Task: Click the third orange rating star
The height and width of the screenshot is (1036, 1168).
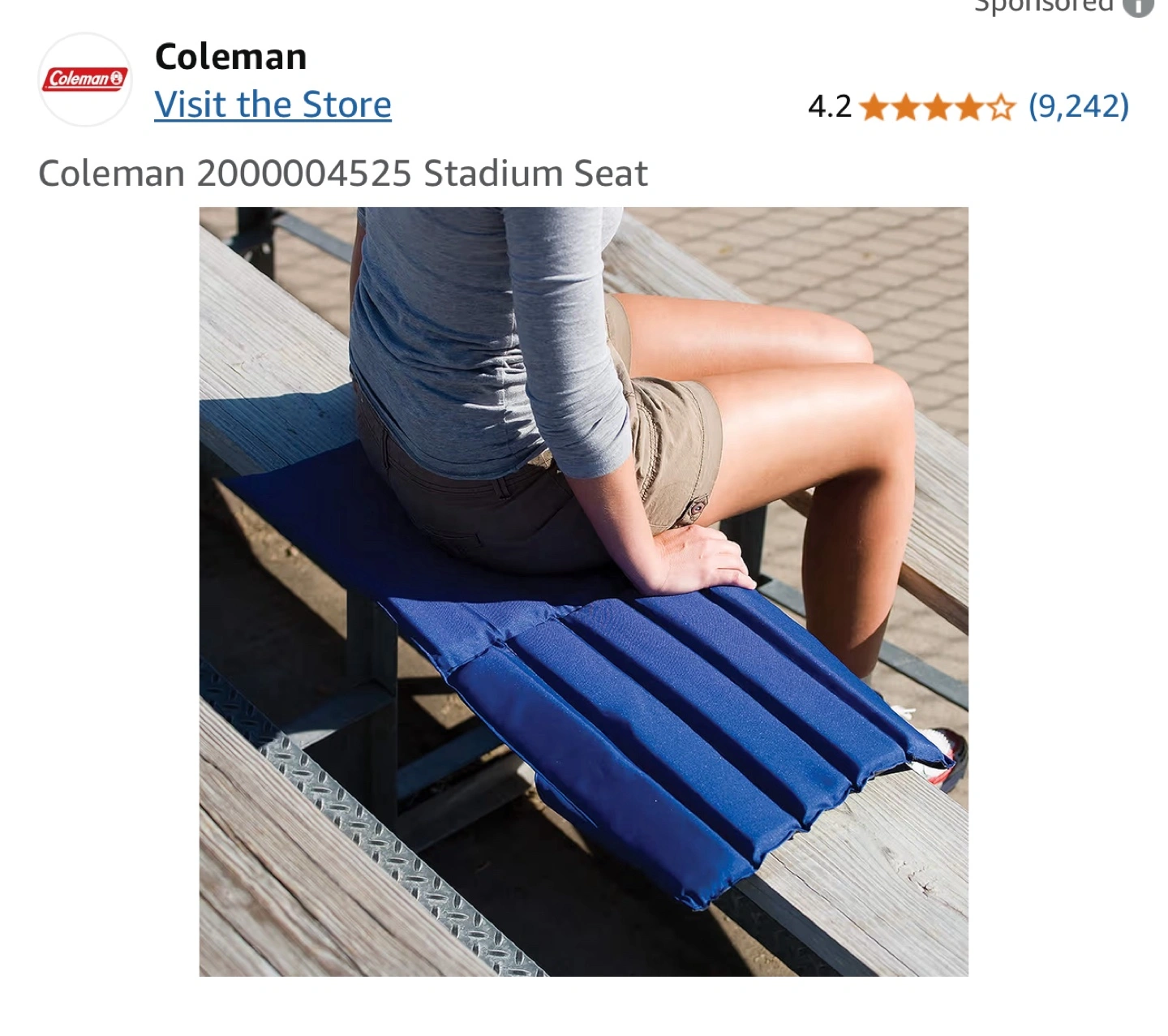Action: 937,107
